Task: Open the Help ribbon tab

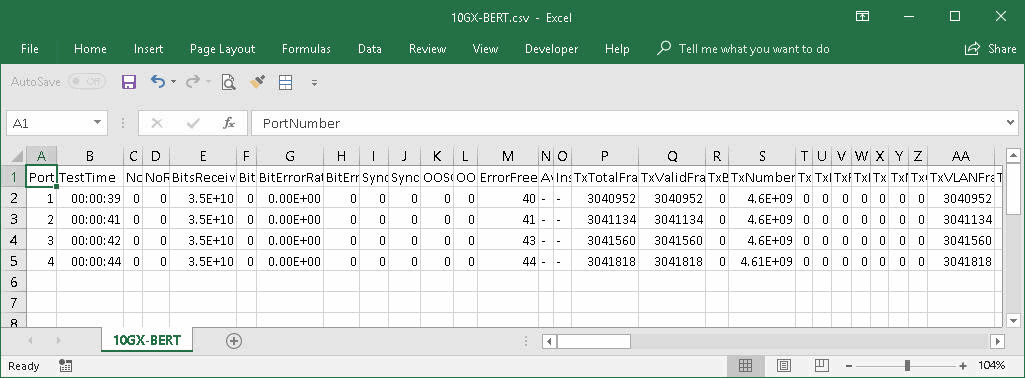Action: tap(617, 49)
